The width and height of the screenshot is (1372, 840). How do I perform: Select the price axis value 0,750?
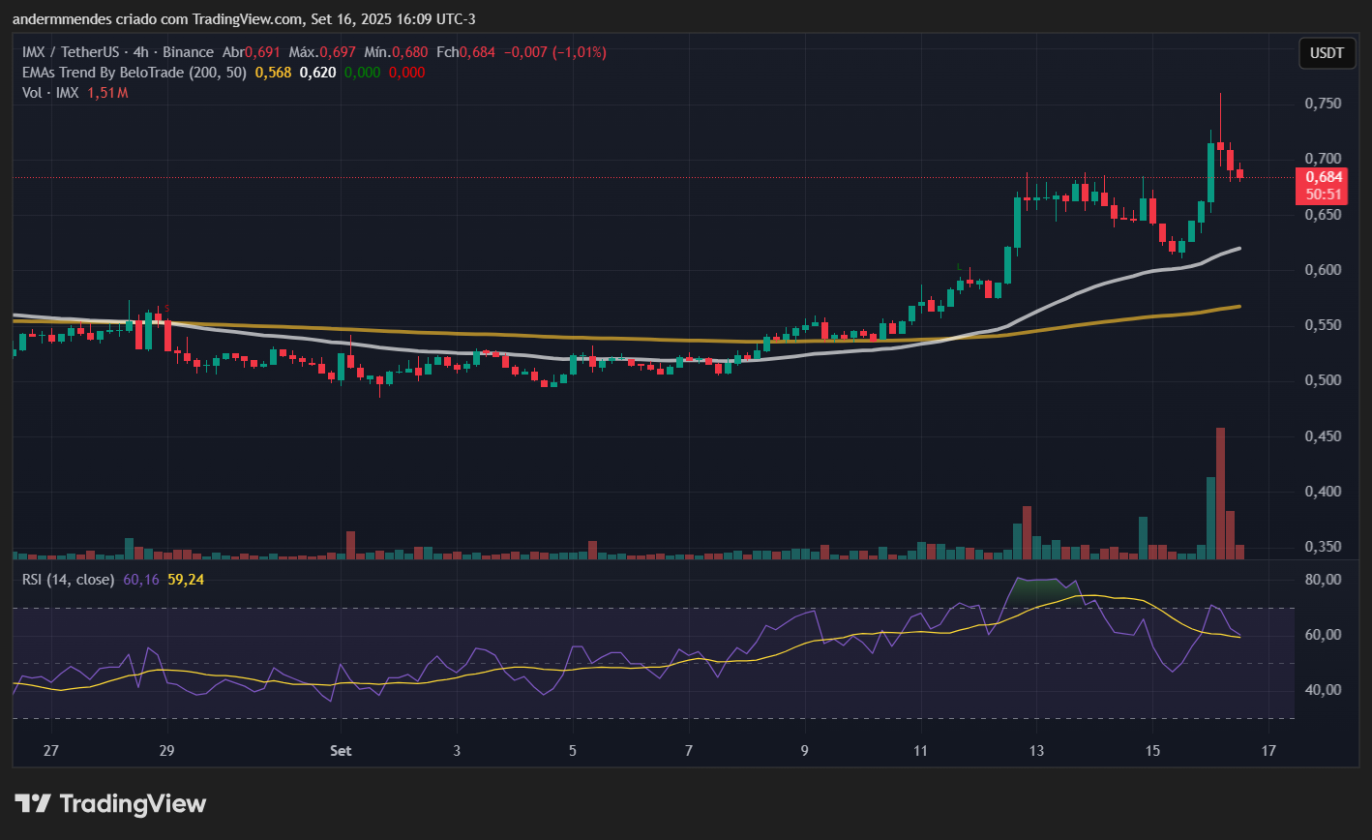[x=1321, y=101]
